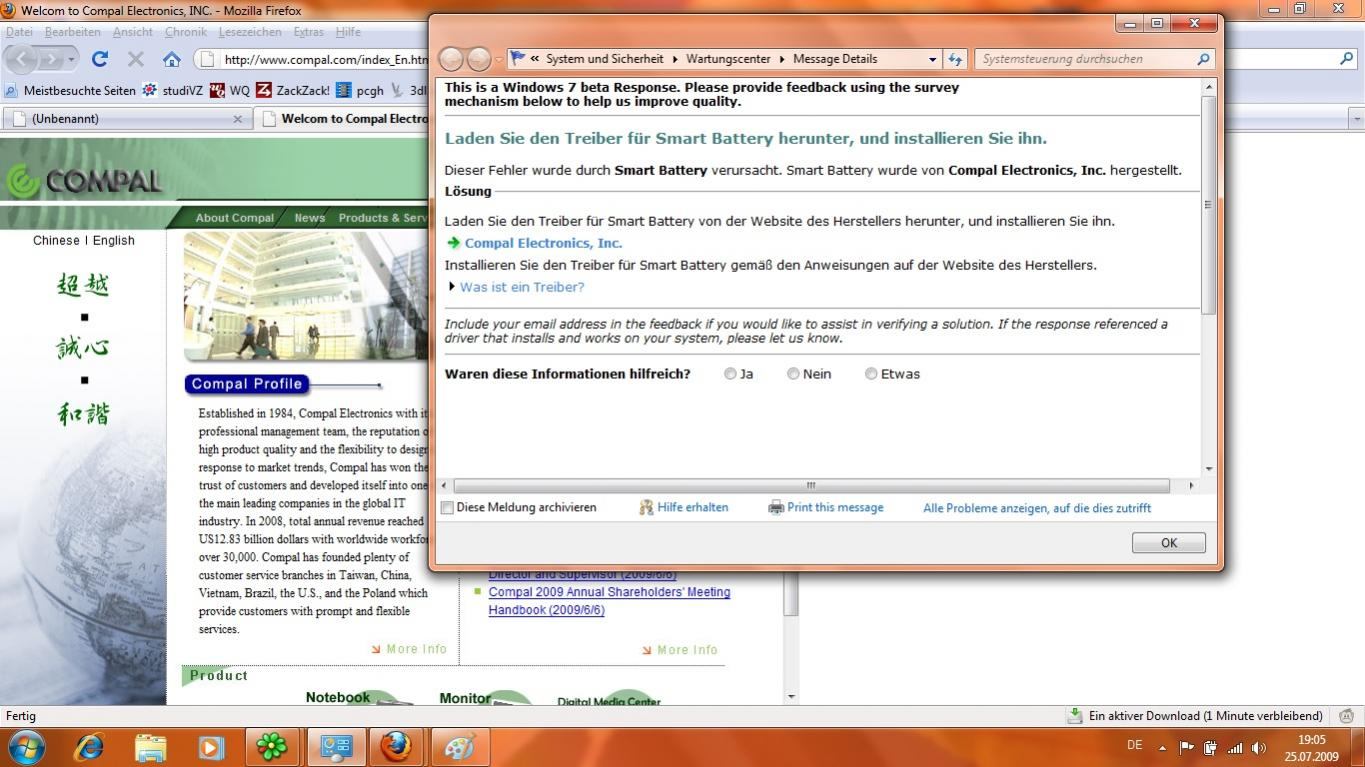Click Ein aktiver Download status text
Screen dimensions: 1365x767
[x=1205, y=716]
